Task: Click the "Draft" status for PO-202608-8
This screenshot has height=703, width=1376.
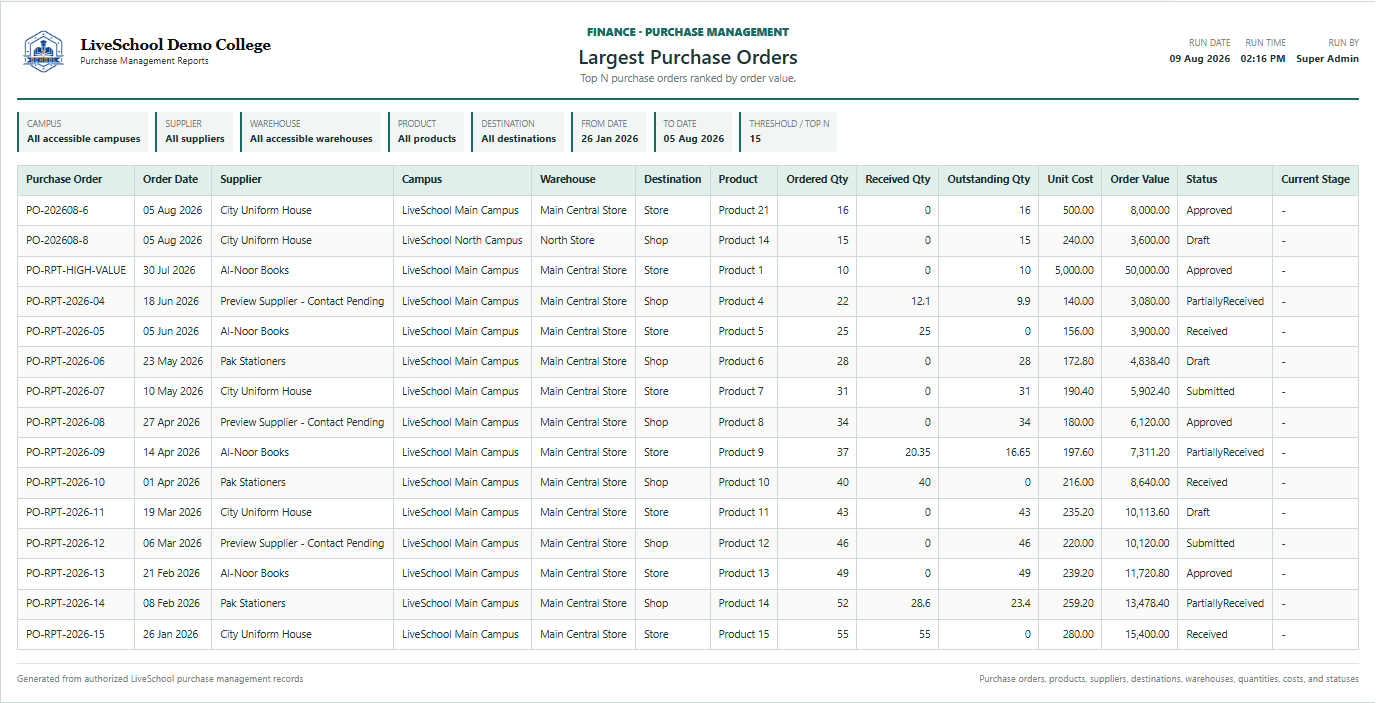Action: (1198, 240)
